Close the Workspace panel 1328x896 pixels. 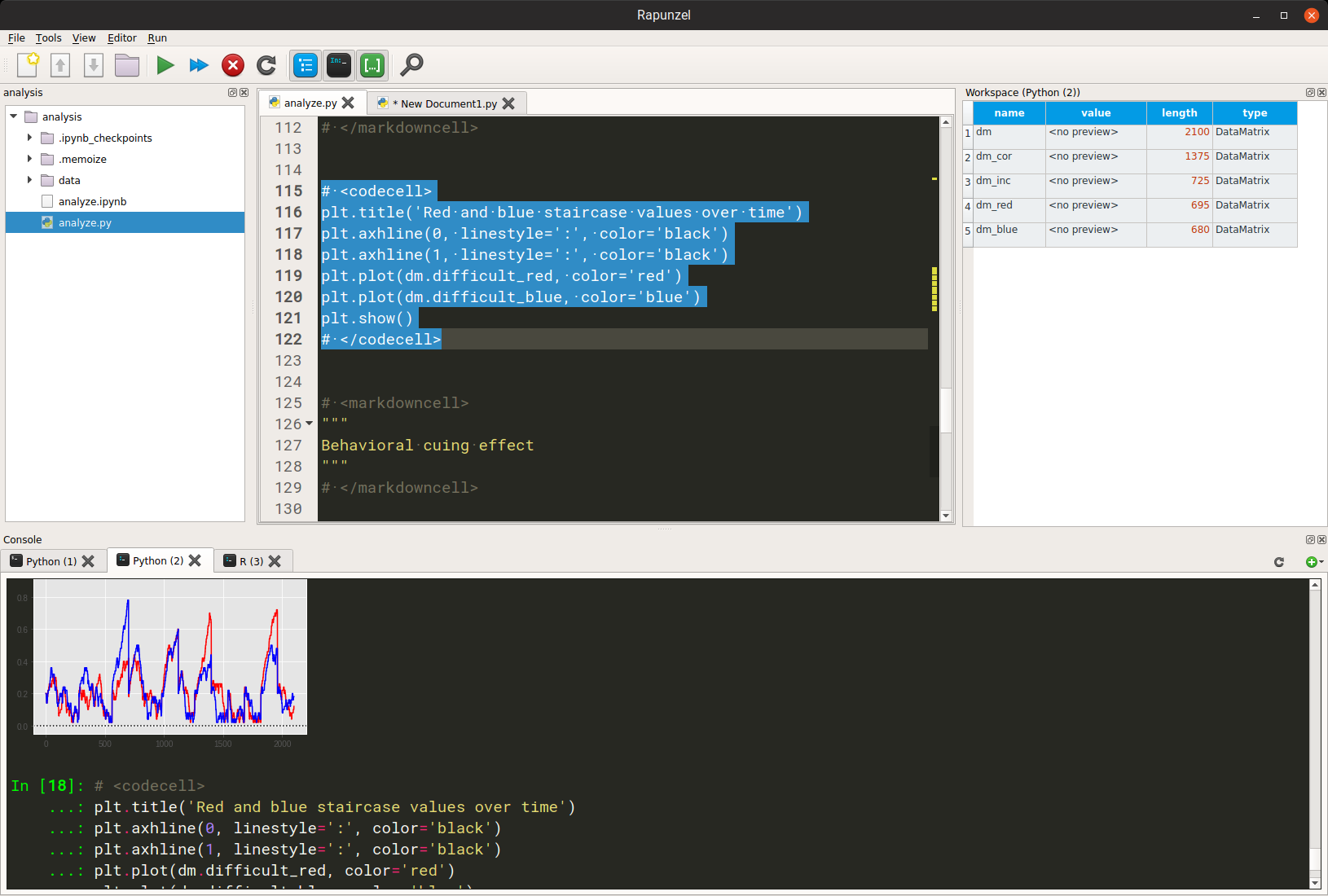click(x=1321, y=93)
